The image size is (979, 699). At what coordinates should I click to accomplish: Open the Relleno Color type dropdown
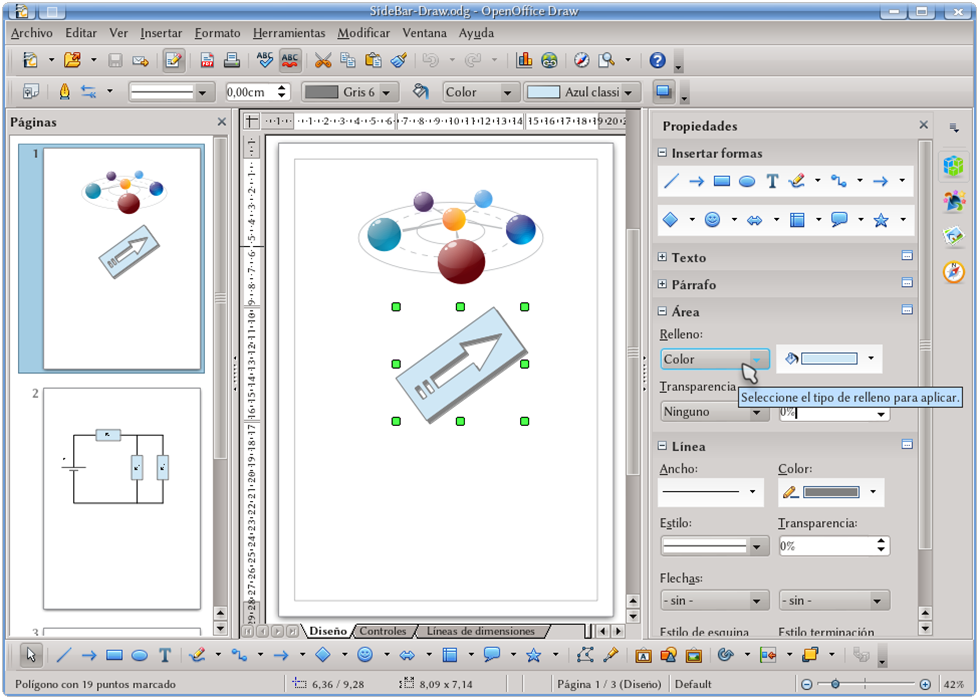point(714,359)
